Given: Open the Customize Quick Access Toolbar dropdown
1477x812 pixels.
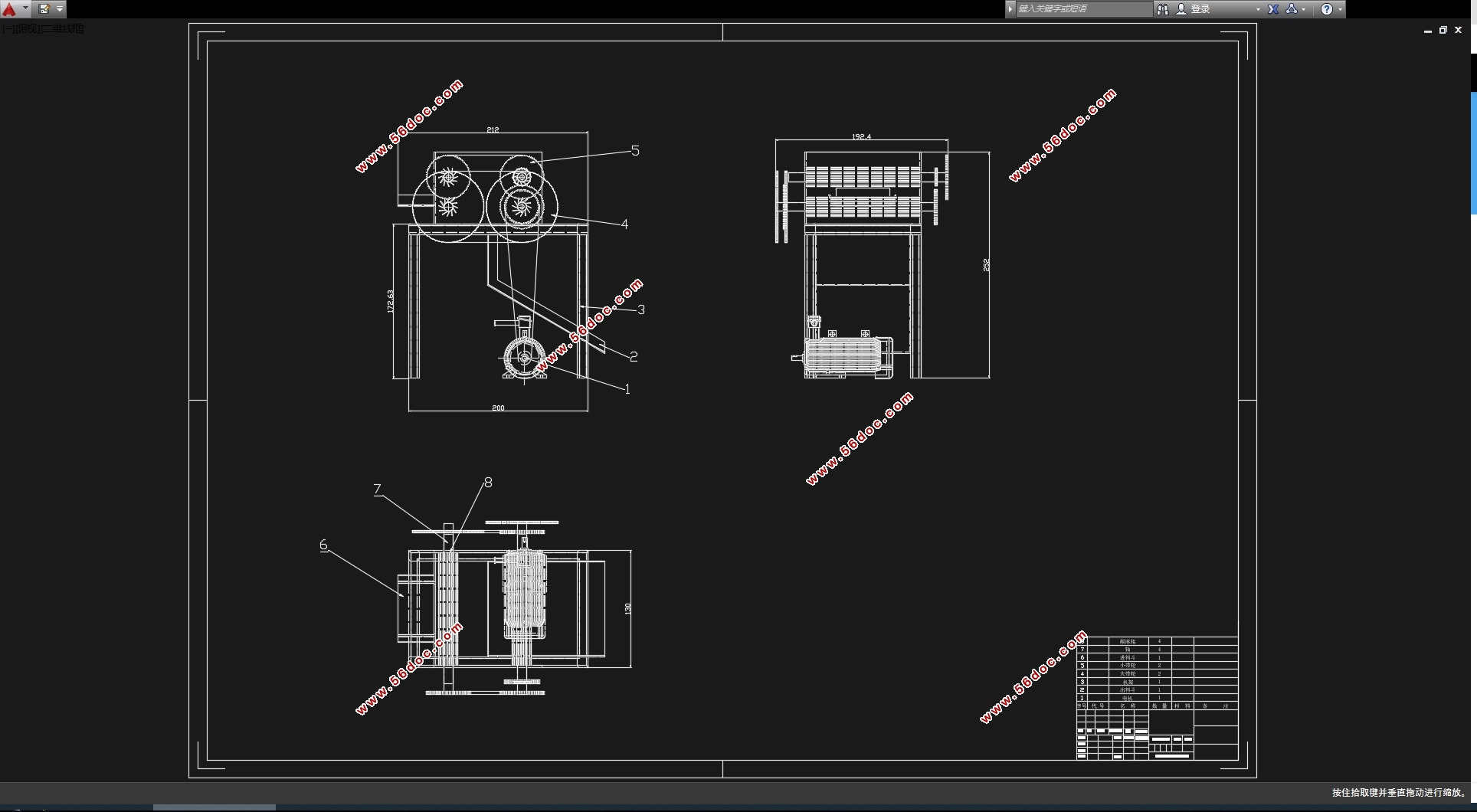Looking at the screenshot, I should (x=60, y=9).
